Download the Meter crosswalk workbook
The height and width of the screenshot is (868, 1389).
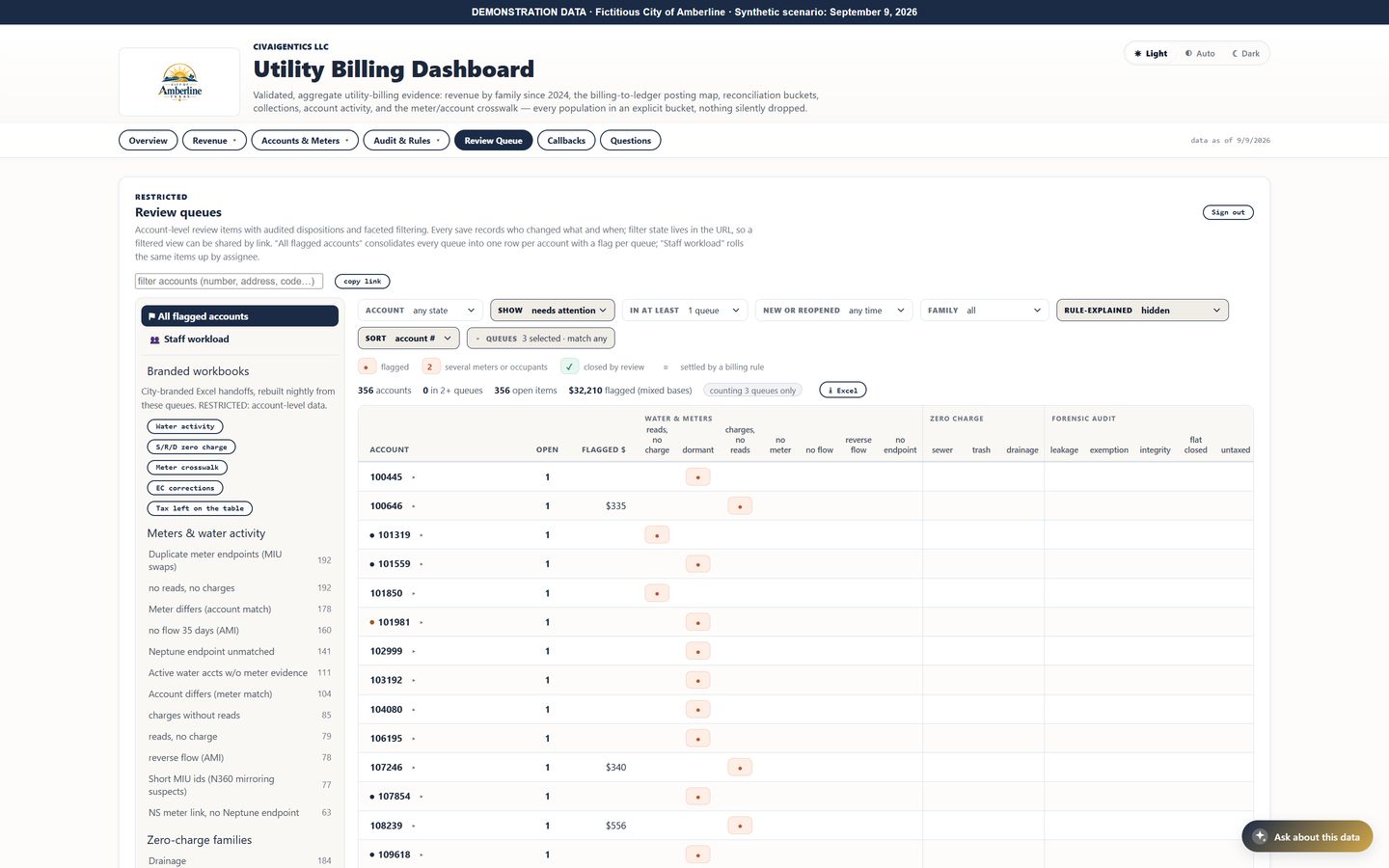click(x=187, y=468)
